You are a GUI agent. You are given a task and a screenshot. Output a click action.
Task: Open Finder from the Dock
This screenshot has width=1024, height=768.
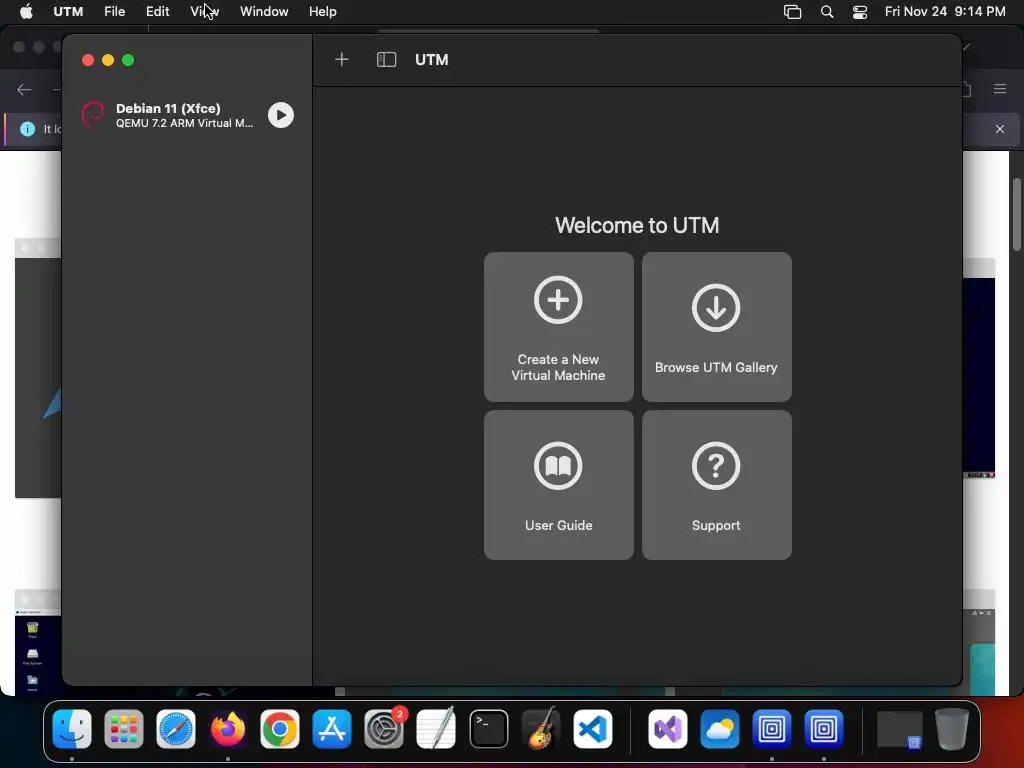tap(72, 729)
